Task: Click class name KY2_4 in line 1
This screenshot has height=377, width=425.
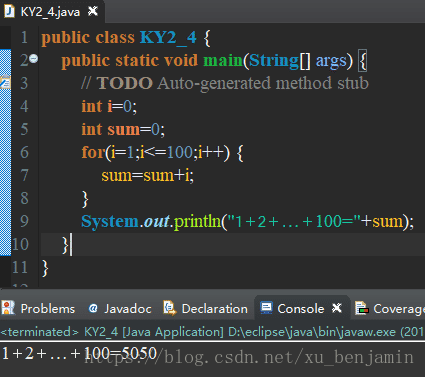Action: pos(168,37)
